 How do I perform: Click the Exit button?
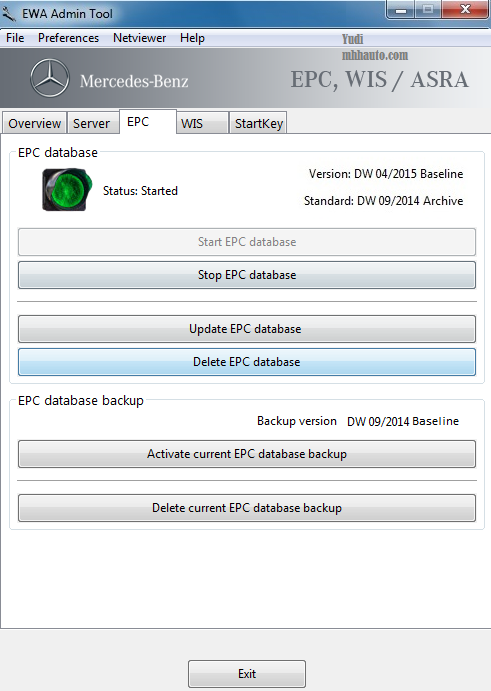[x=247, y=674]
